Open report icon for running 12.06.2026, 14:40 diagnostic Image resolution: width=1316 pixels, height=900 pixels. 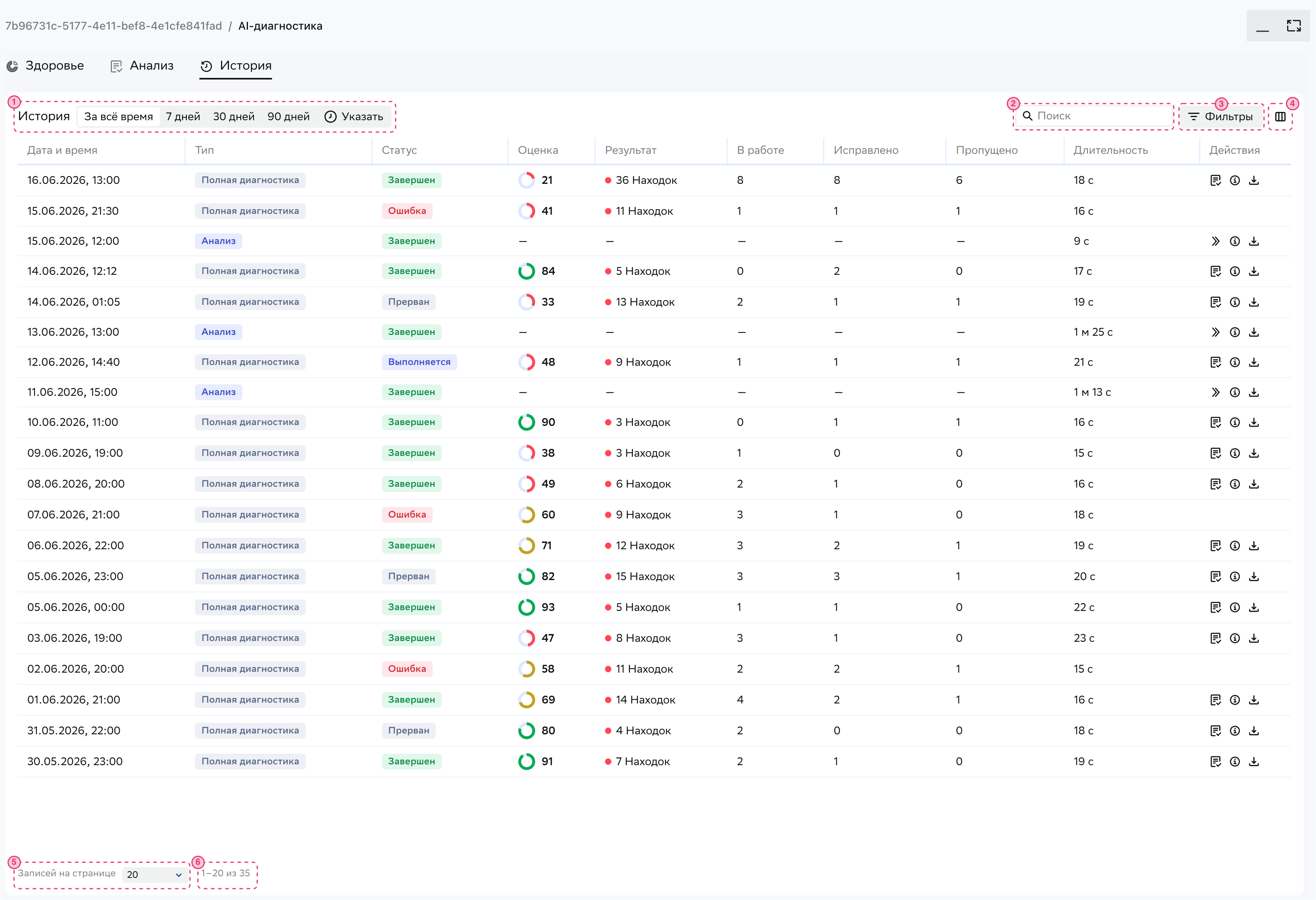[x=1215, y=362]
